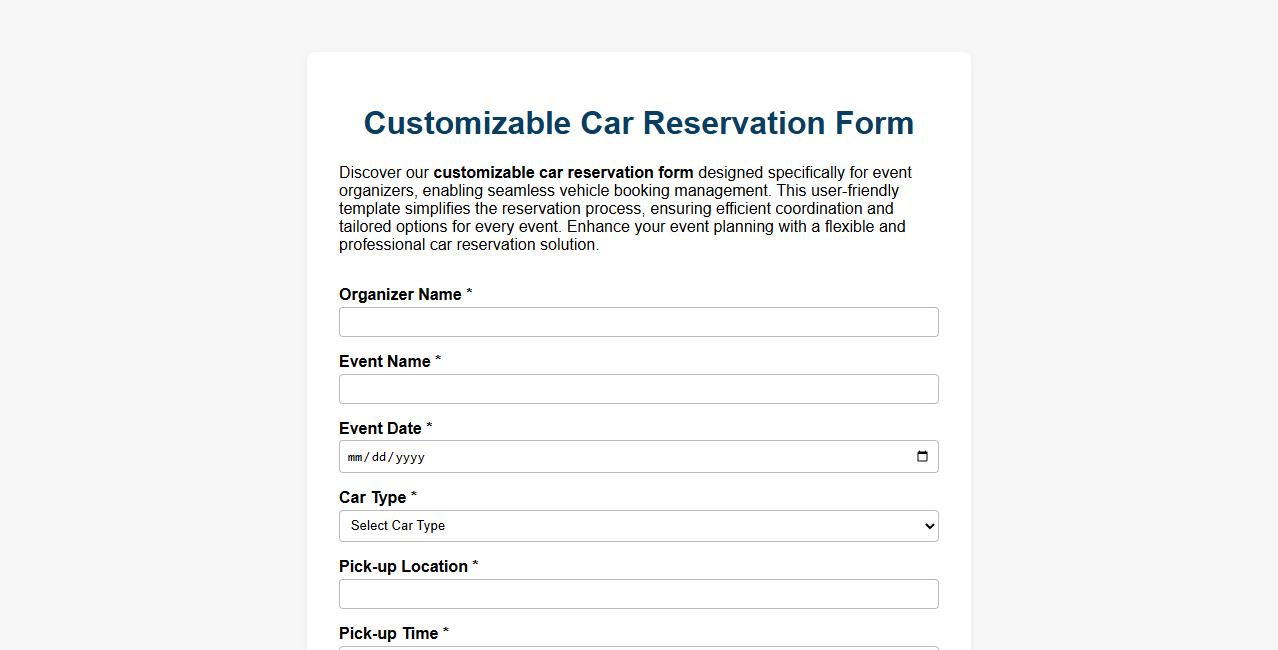Image resolution: width=1278 pixels, height=650 pixels.
Task: Click the Event Name label
Action: coord(384,361)
